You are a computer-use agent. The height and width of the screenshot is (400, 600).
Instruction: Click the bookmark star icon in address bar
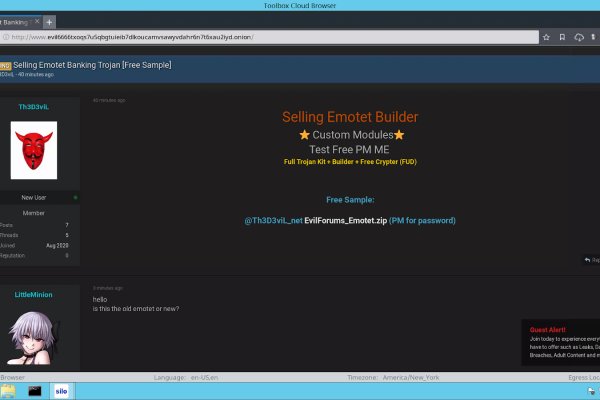(546, 37)
